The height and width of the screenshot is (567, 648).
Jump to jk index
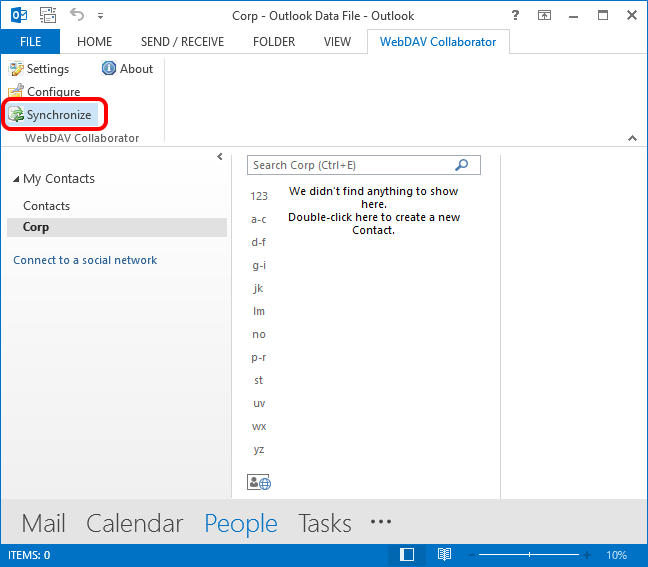pyautogui.click(x=259, y=288)
